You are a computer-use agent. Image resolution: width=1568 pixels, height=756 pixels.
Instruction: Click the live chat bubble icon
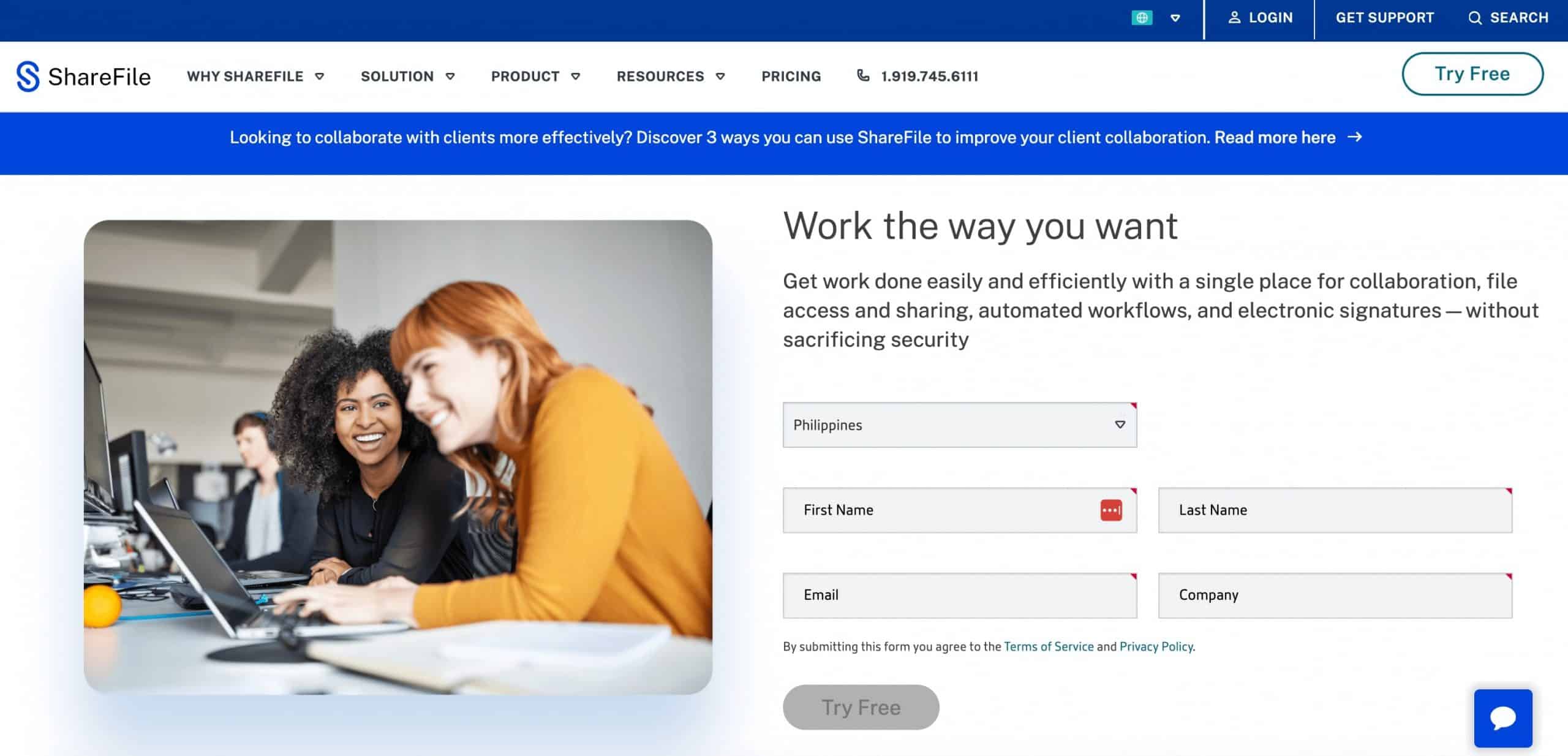point(1504,719)
